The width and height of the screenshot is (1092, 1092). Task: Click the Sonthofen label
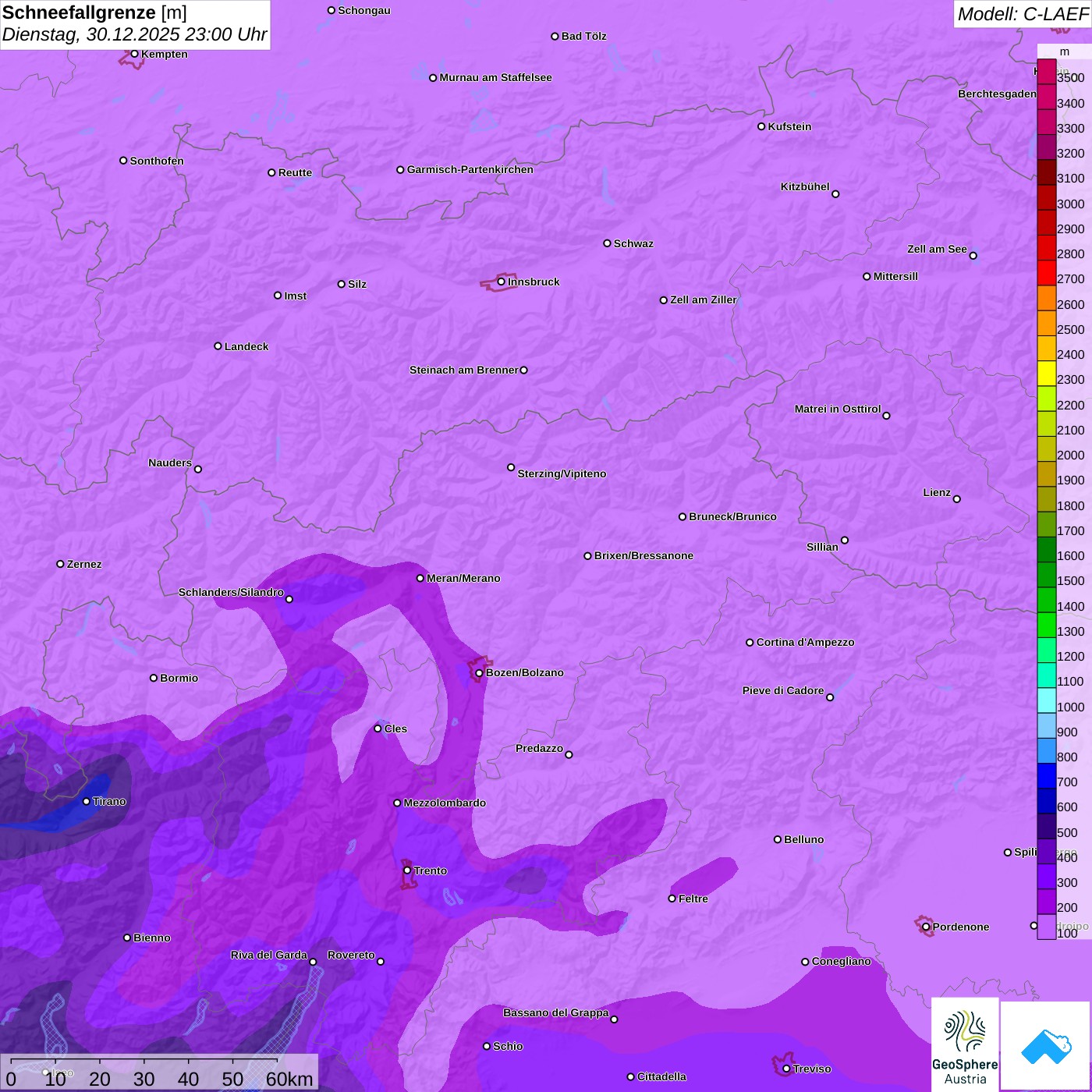157,161
